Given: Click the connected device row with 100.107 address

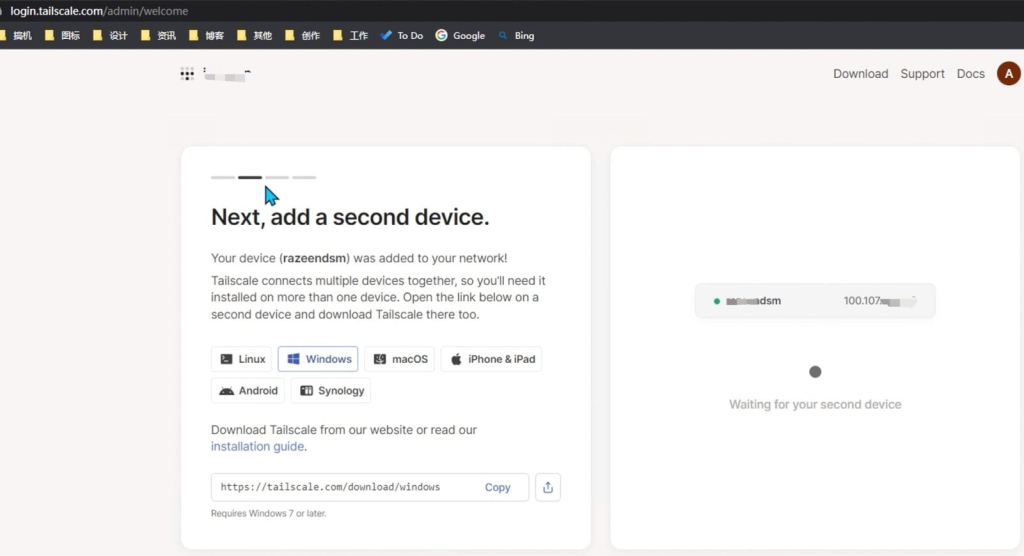Looking at the screenshot, I should [x=815, y=301].
